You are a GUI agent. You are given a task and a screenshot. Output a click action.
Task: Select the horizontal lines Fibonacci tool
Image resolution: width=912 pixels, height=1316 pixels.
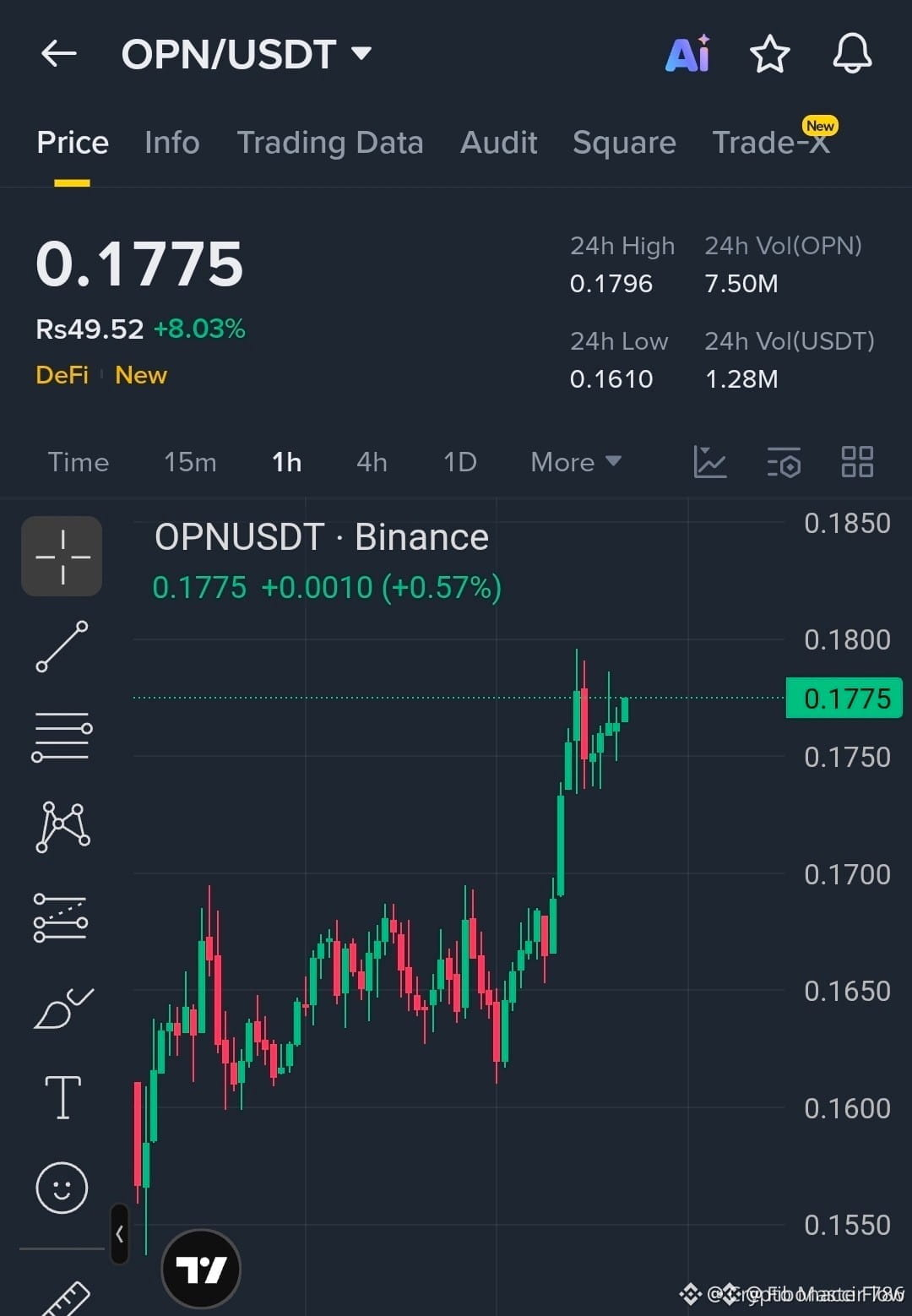[62, 737]
